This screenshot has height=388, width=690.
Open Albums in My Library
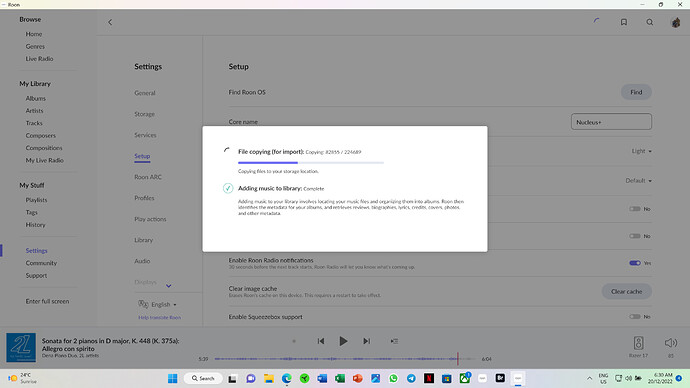[36, 99]
